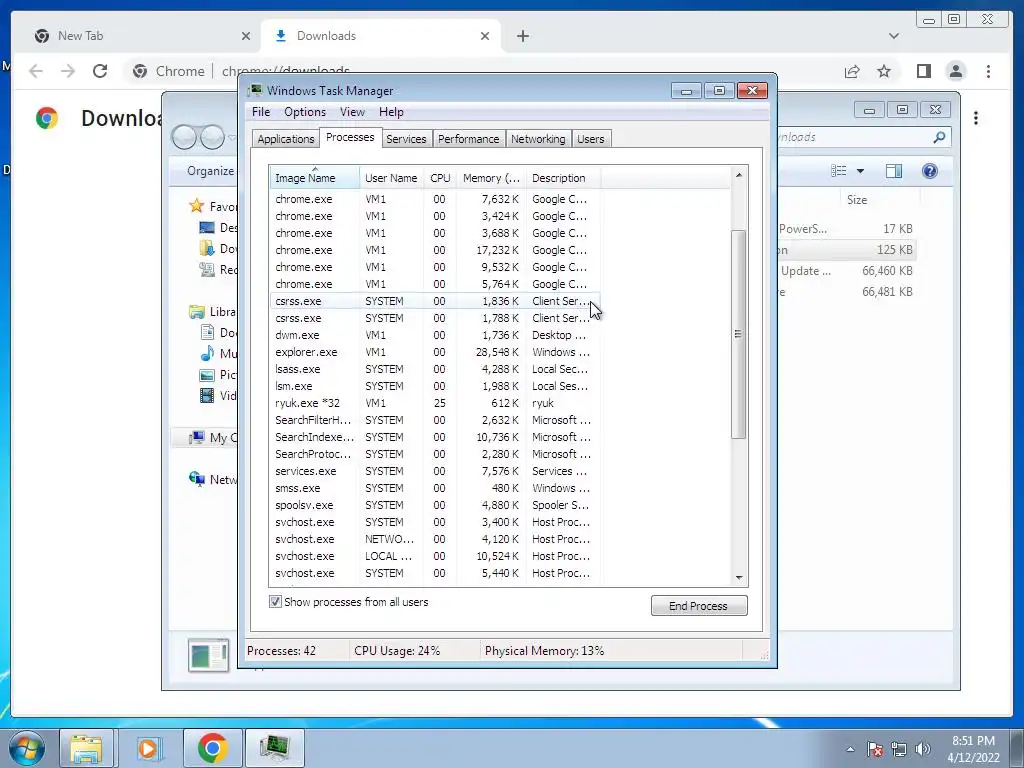The width and height of the screenshot is (1024, 768).
Task: Click End Process button
Action: 699,606
